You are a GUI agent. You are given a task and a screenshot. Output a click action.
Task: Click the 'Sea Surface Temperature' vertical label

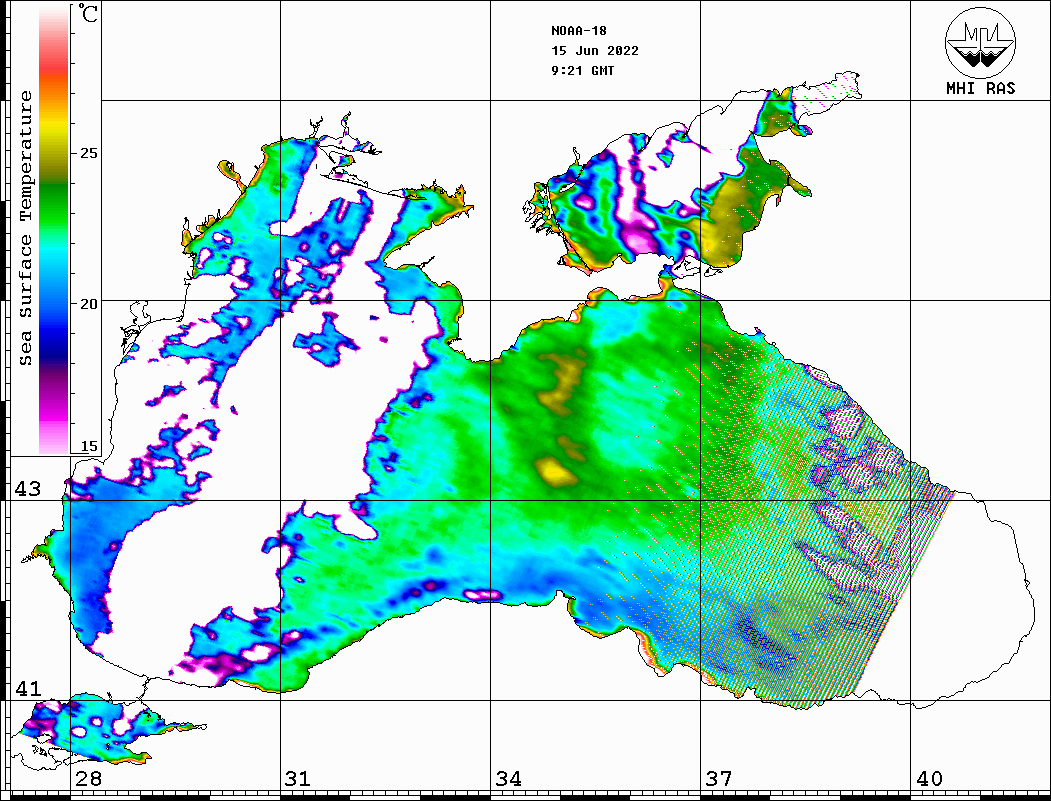point(25,229)
